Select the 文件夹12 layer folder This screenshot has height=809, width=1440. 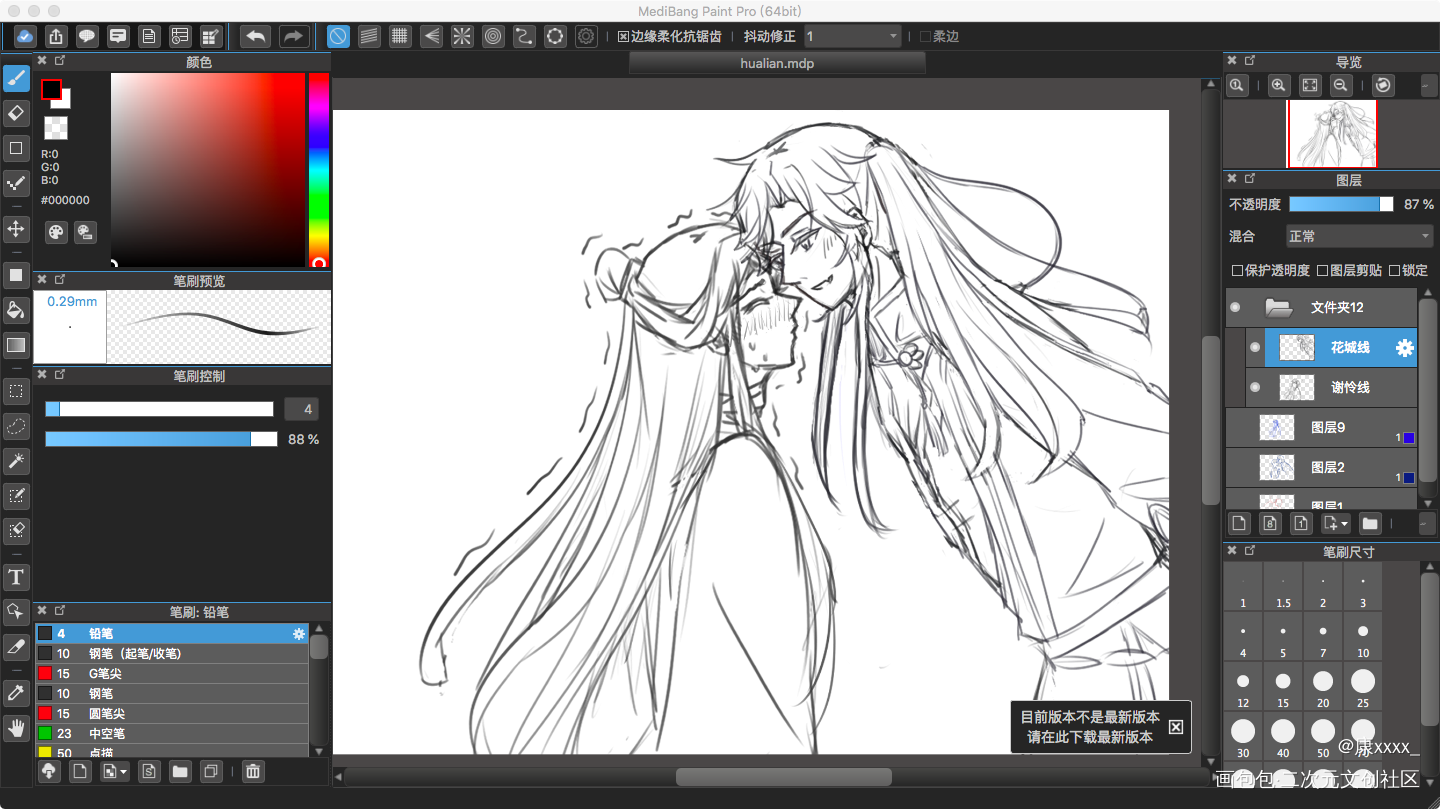pos(1336,307)
